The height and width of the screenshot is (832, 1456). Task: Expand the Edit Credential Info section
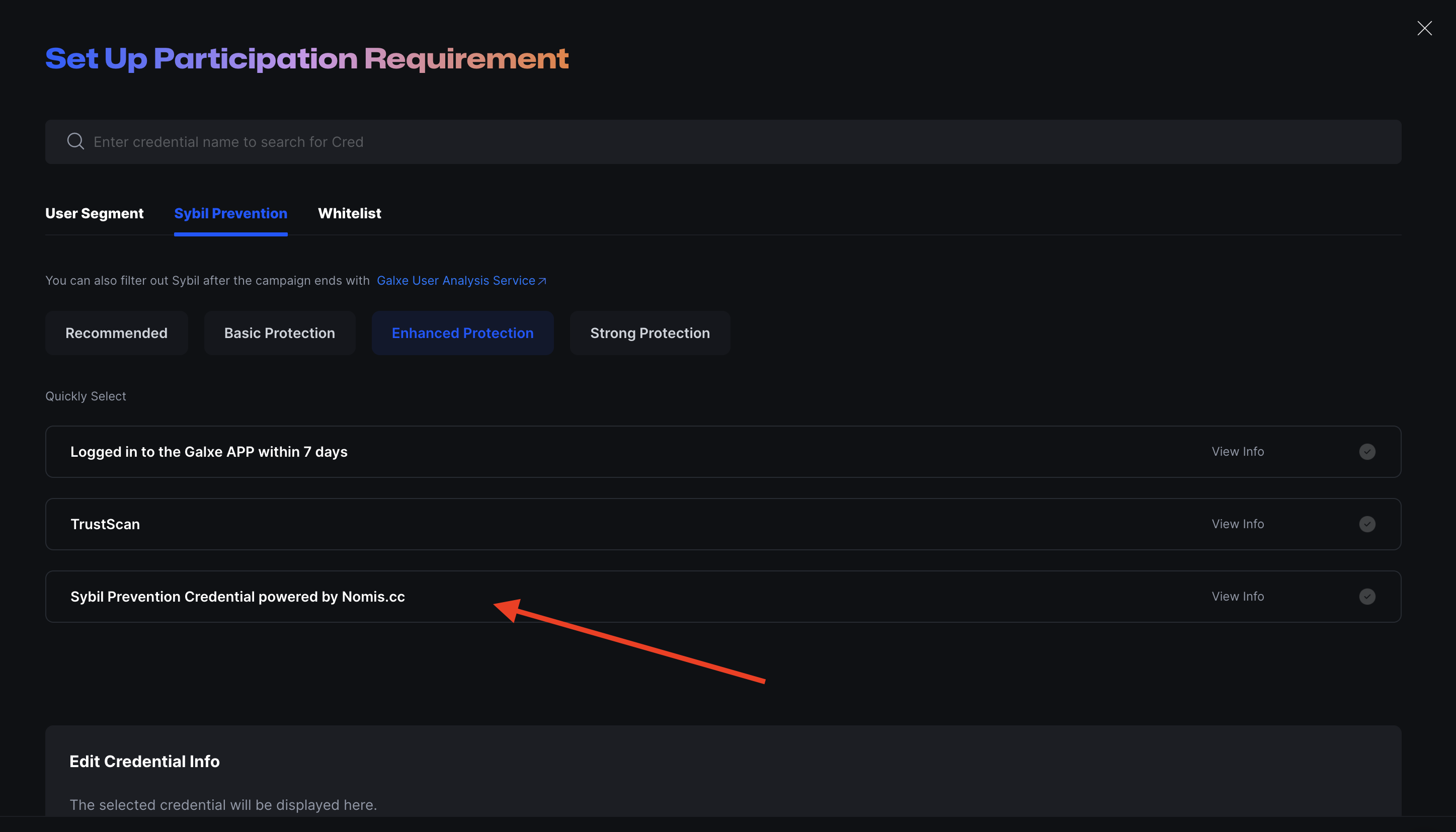point(144,761)
